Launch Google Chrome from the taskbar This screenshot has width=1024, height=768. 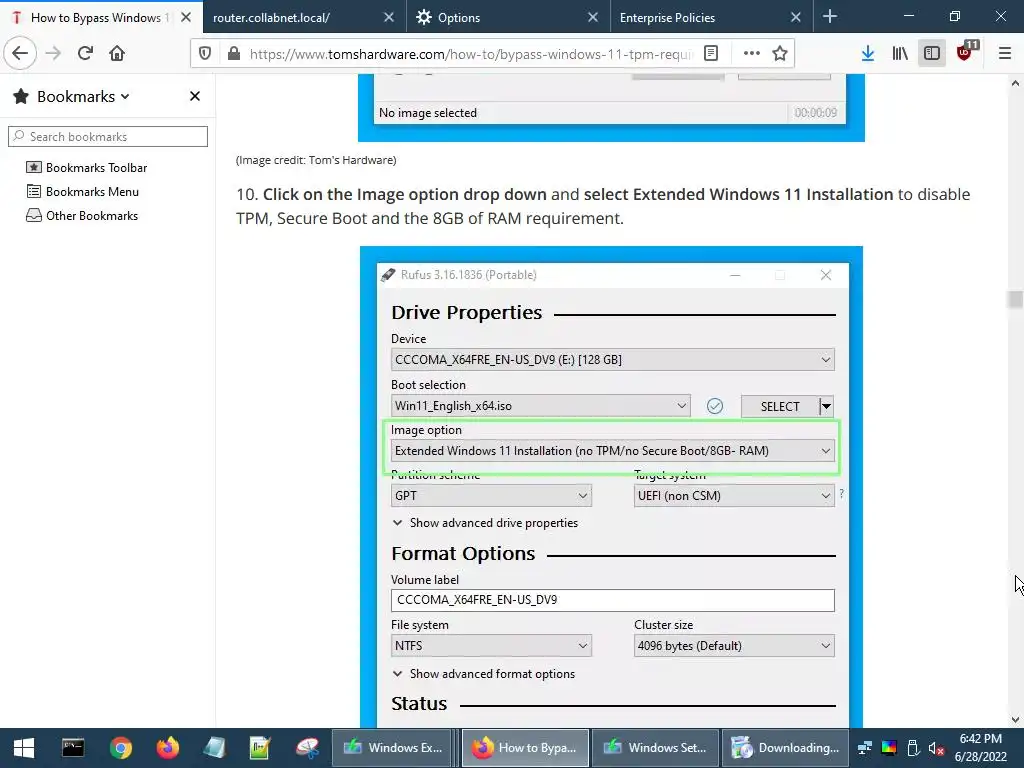click(121, 748)
